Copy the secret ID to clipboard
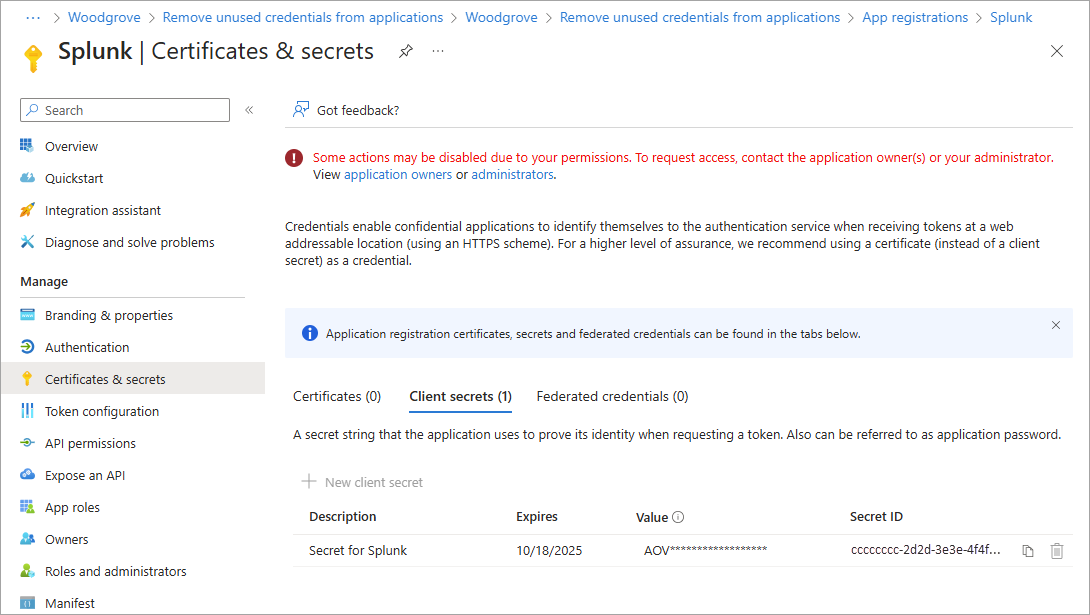This screenshot has height=615, width=1090. [x=1028, y=551]
